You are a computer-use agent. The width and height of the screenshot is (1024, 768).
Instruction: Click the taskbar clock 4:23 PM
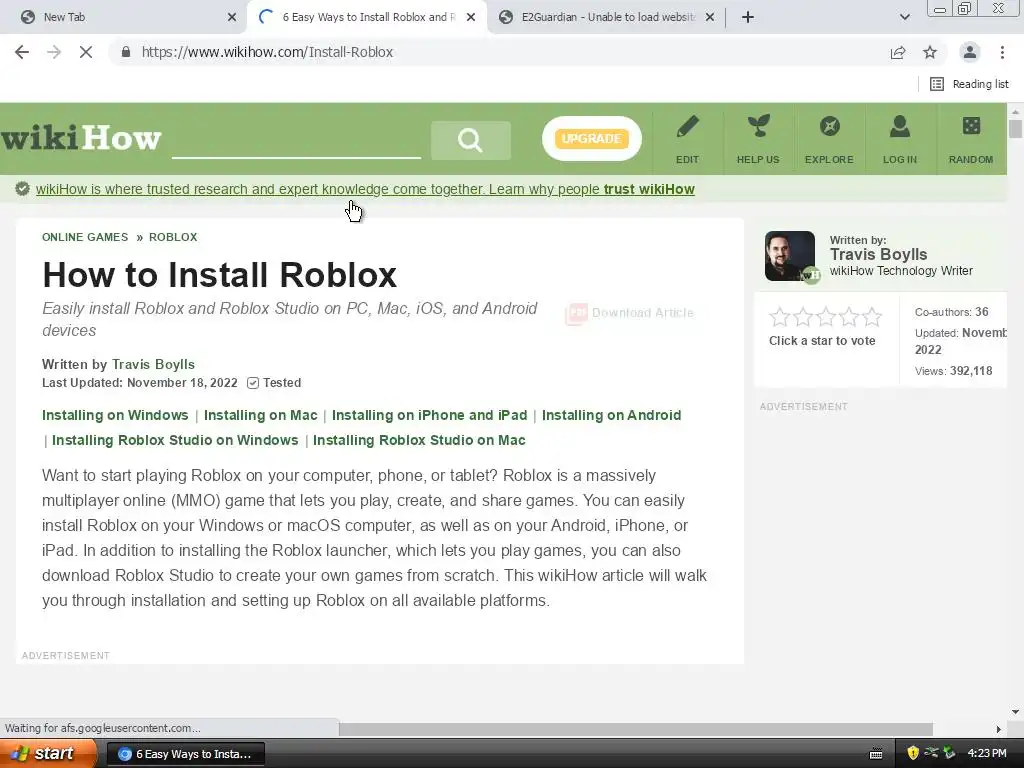pos(987,754)
